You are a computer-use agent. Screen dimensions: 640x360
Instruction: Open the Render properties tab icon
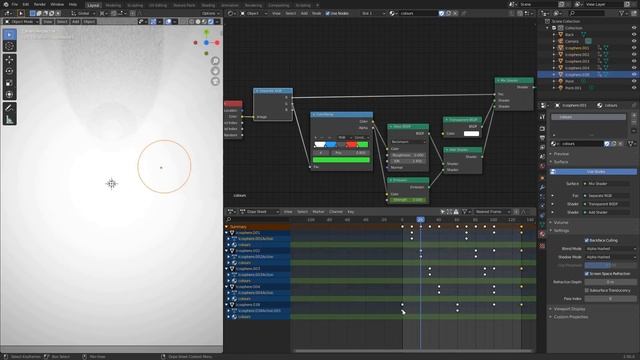click(542, 129)
